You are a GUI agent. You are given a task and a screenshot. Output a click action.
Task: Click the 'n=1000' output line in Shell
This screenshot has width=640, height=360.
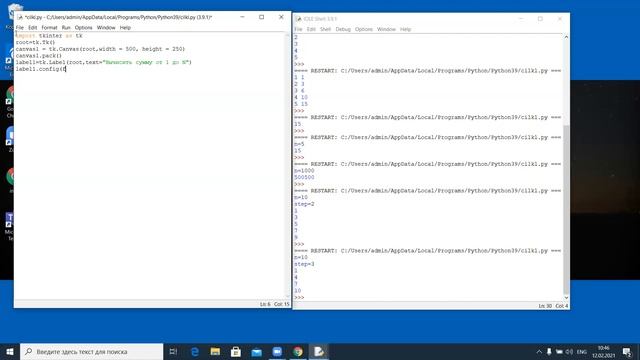point(304,171)
